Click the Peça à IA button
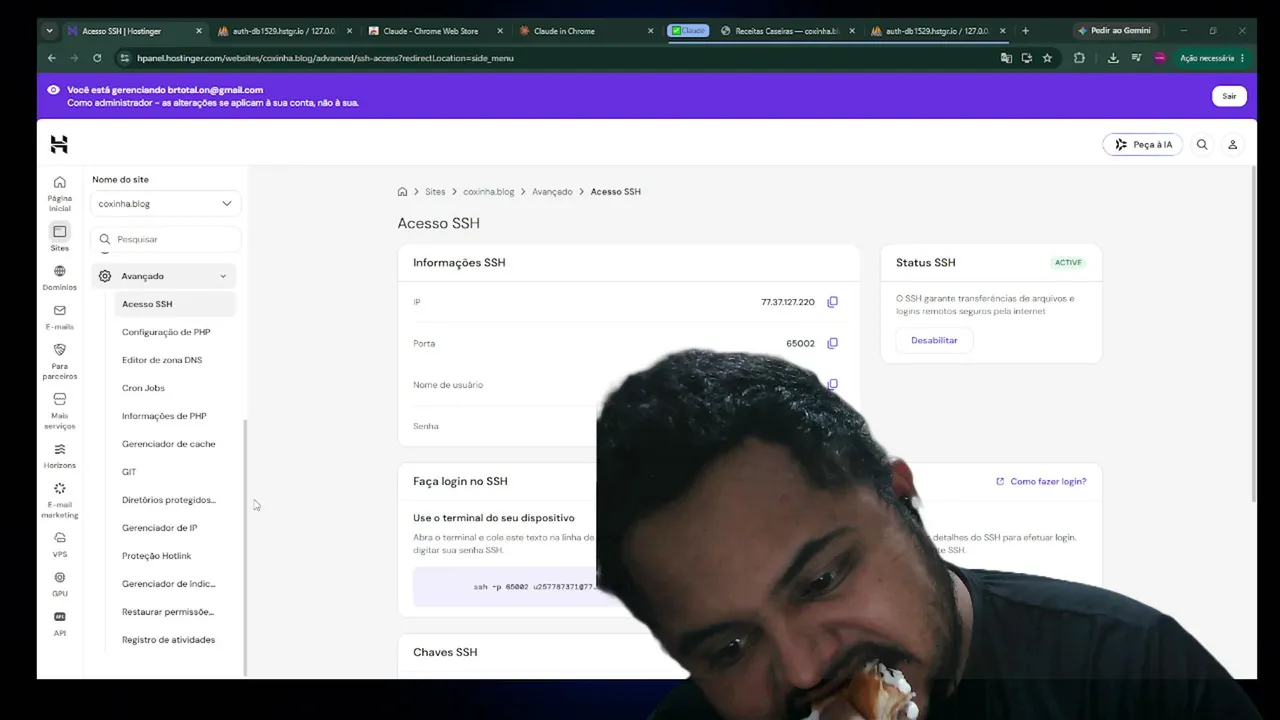Viewport: 1280px width, 720px height. pos(1143,145)
